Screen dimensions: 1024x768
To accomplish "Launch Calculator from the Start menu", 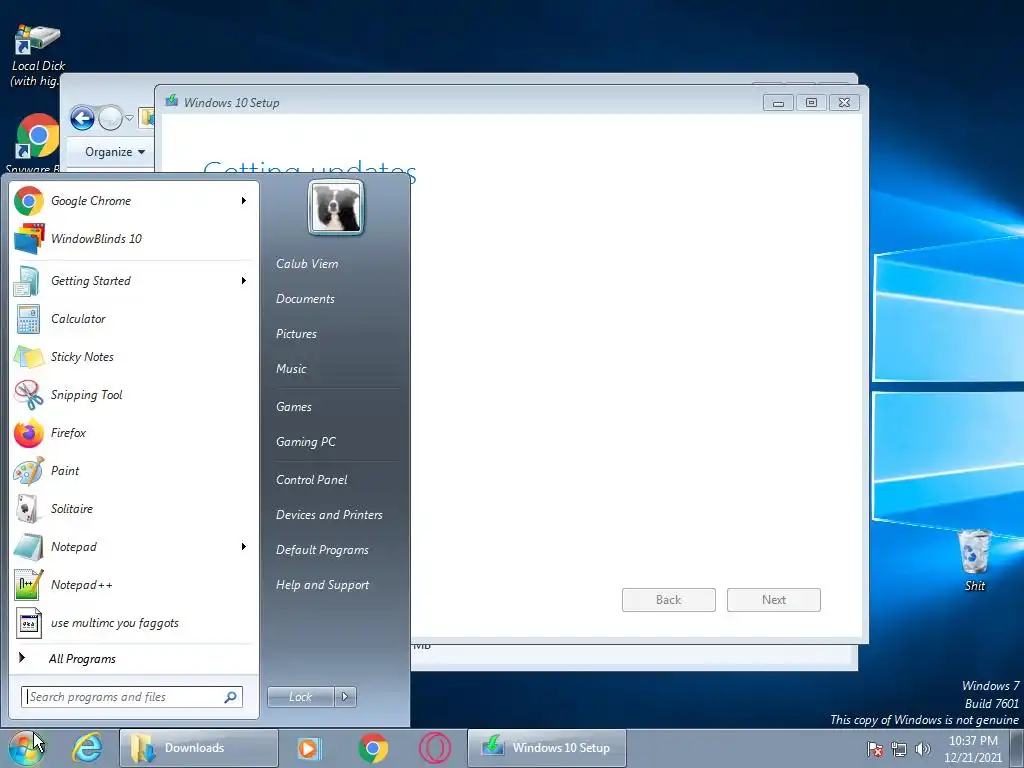I will point(131,319).
